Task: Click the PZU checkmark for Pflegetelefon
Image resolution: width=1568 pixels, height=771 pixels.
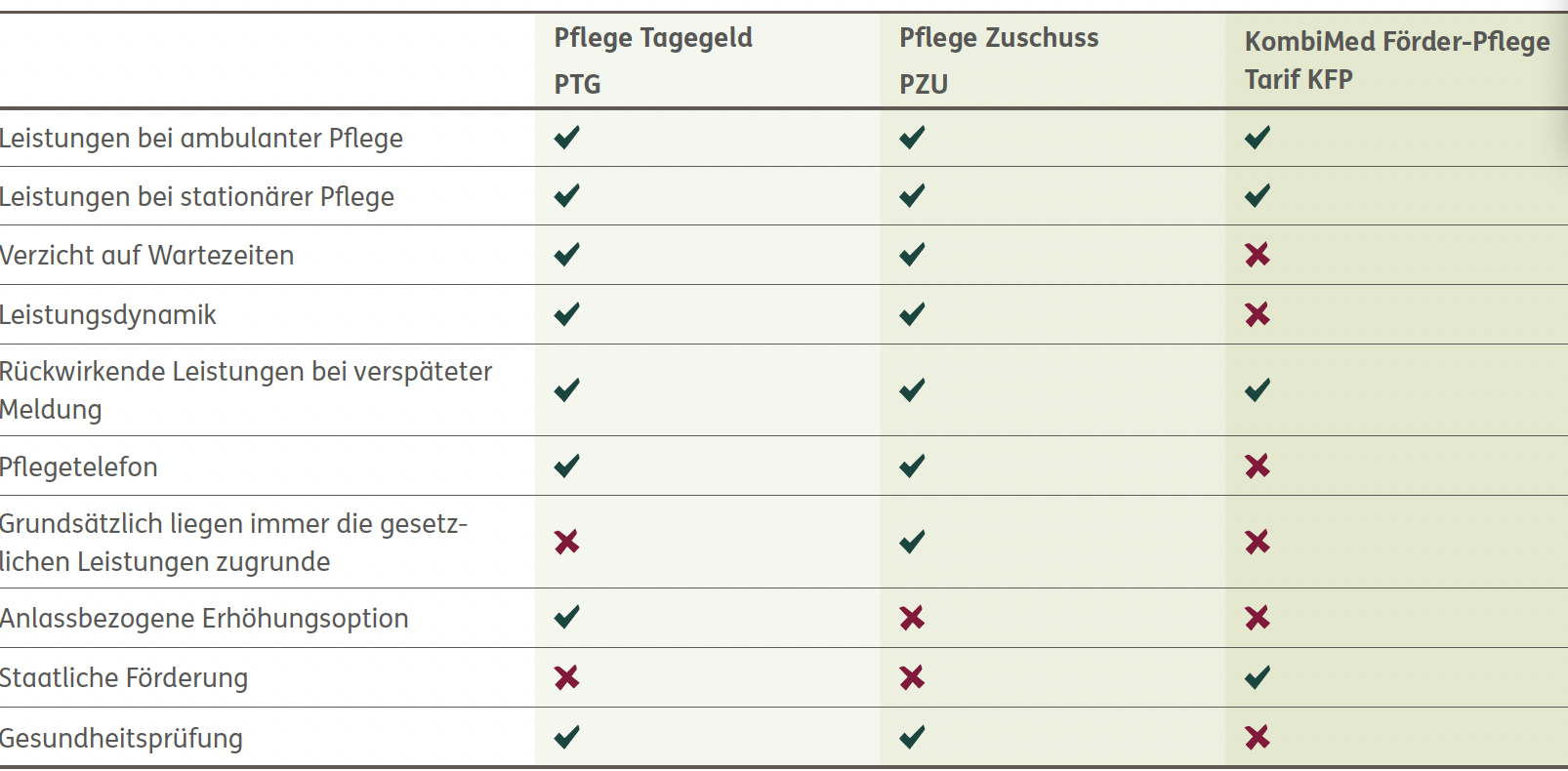Action: [912, 466]
